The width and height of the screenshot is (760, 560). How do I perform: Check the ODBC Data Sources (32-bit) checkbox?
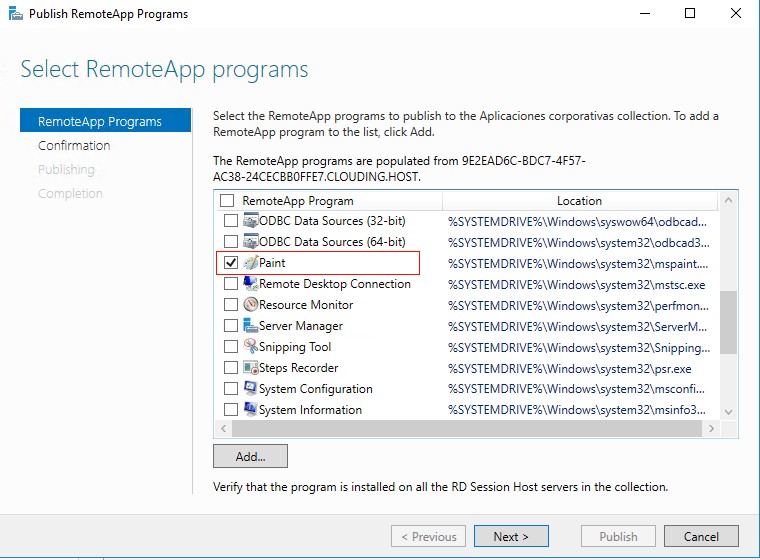[231, 221]
